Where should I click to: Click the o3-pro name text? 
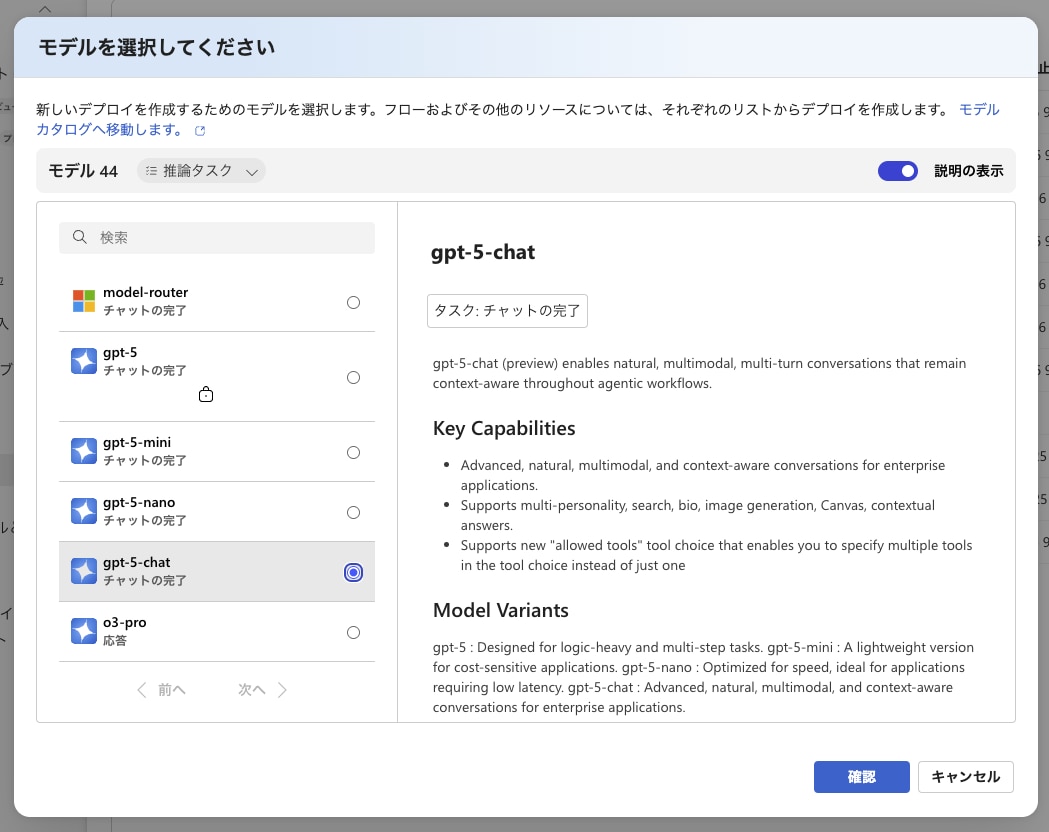coord(124,623)
